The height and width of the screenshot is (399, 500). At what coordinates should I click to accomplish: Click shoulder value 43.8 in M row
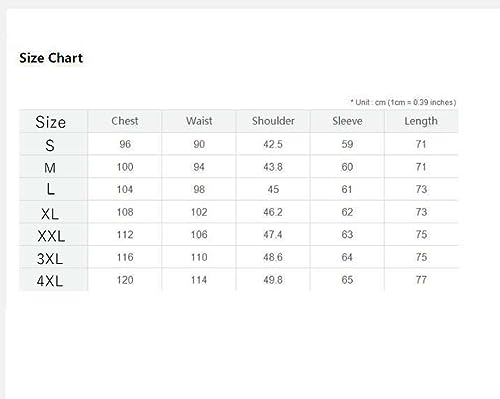pos(273,167)
